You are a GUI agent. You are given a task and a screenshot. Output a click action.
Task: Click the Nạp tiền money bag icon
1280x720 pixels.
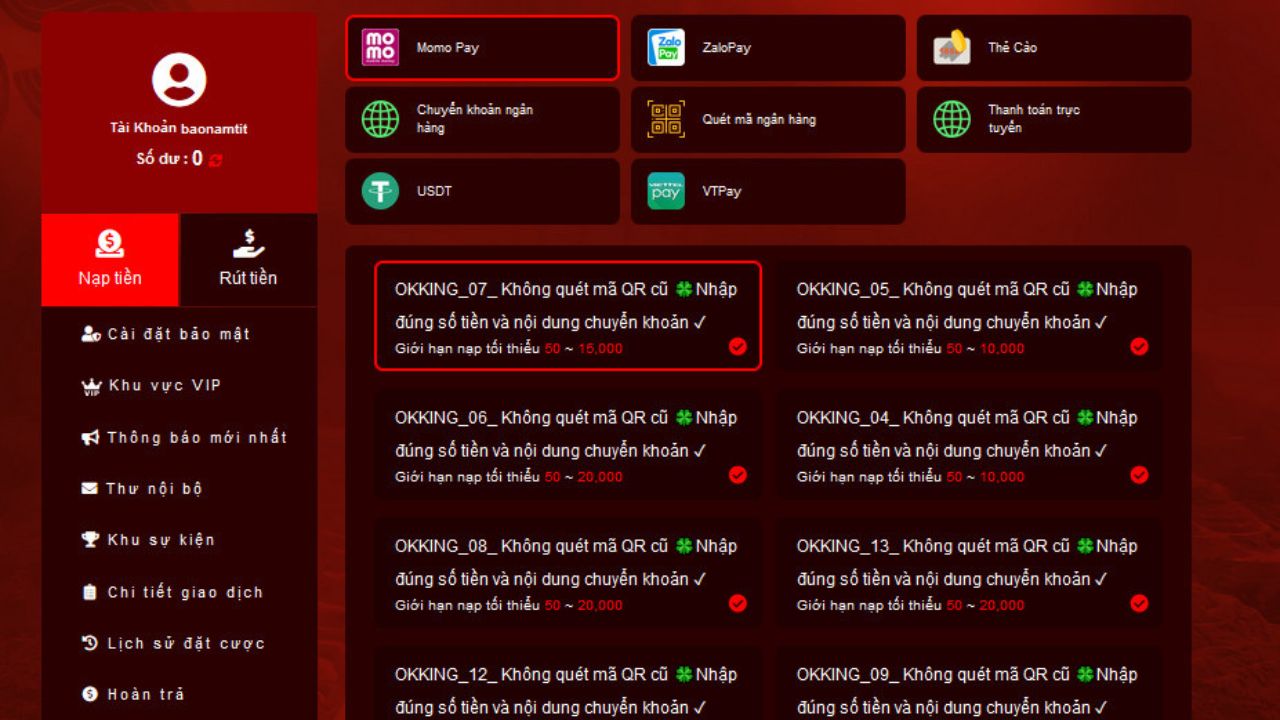[x=110, y=243]
